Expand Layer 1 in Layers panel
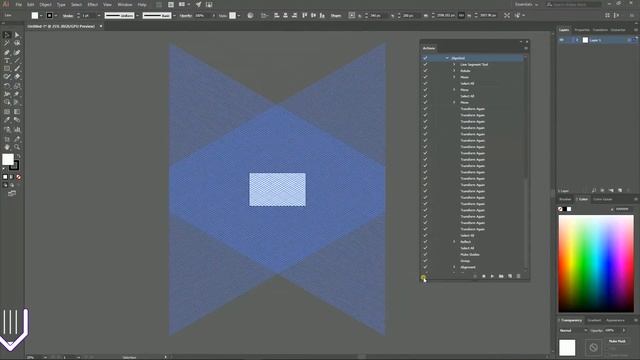The width and height of the screenshot is (640, 360). (x=577, y=40)
